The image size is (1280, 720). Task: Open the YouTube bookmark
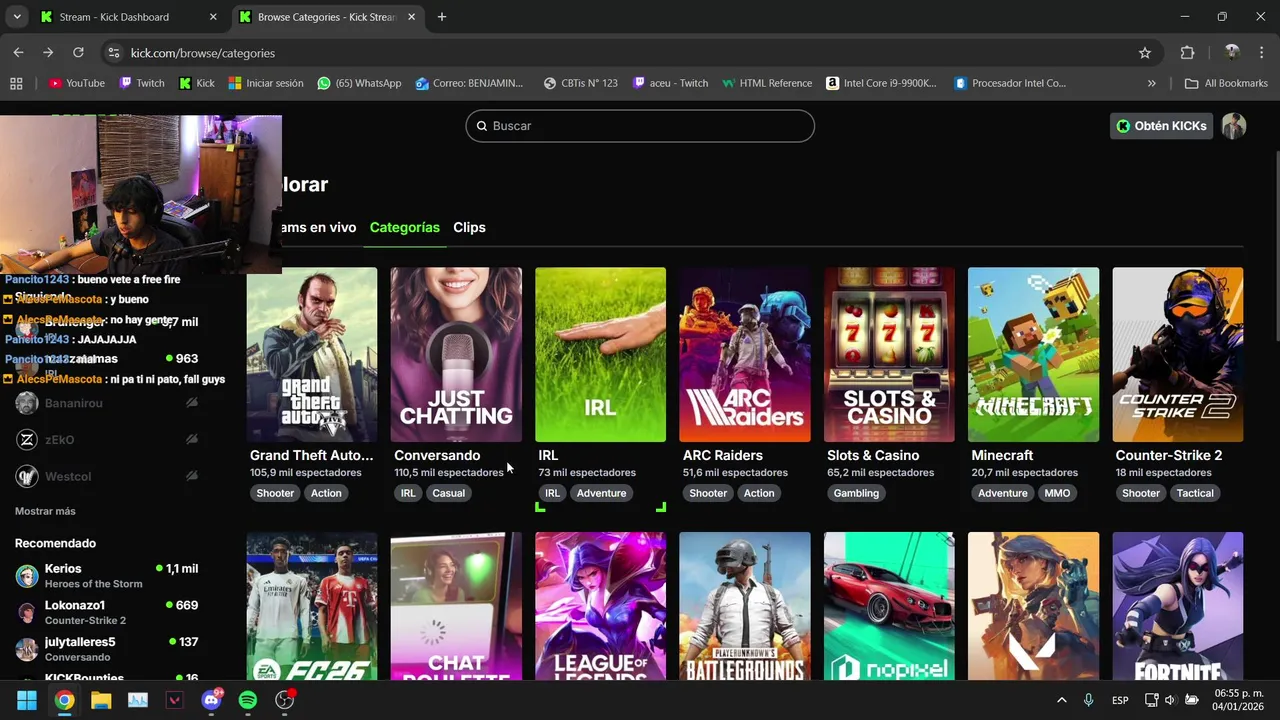76,83
